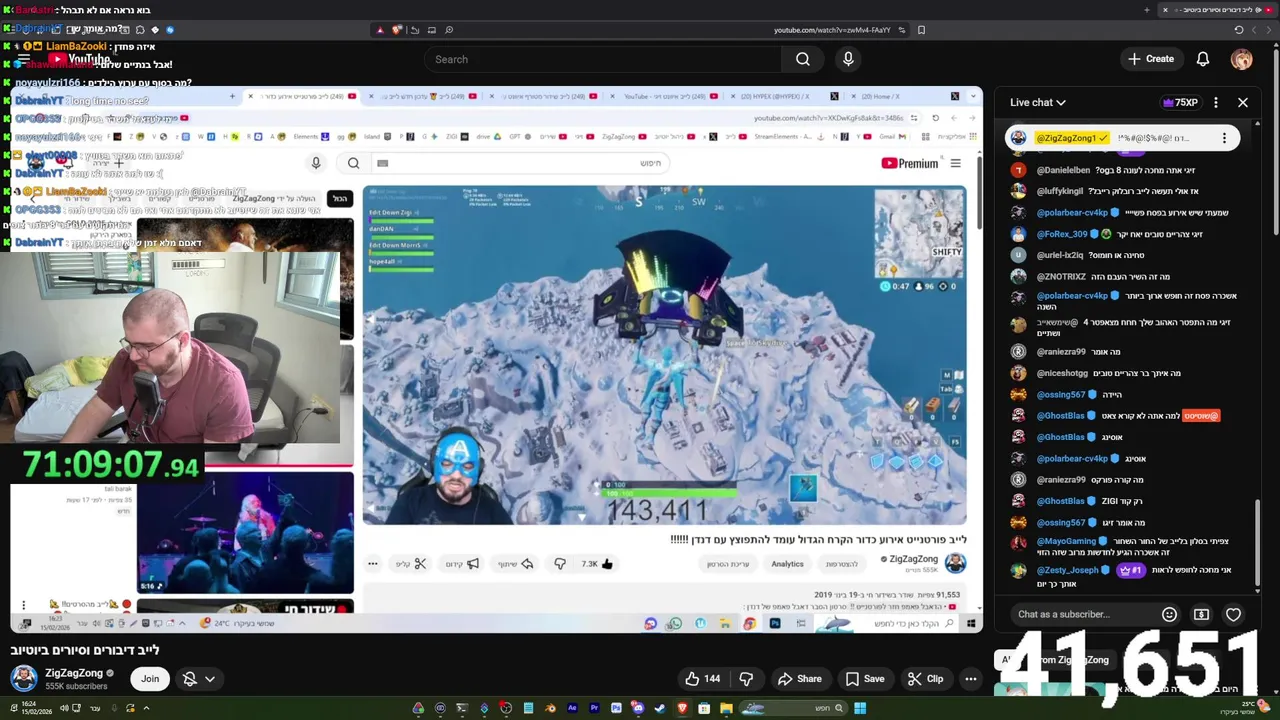Create a Clip of the stream

(925, 679)
